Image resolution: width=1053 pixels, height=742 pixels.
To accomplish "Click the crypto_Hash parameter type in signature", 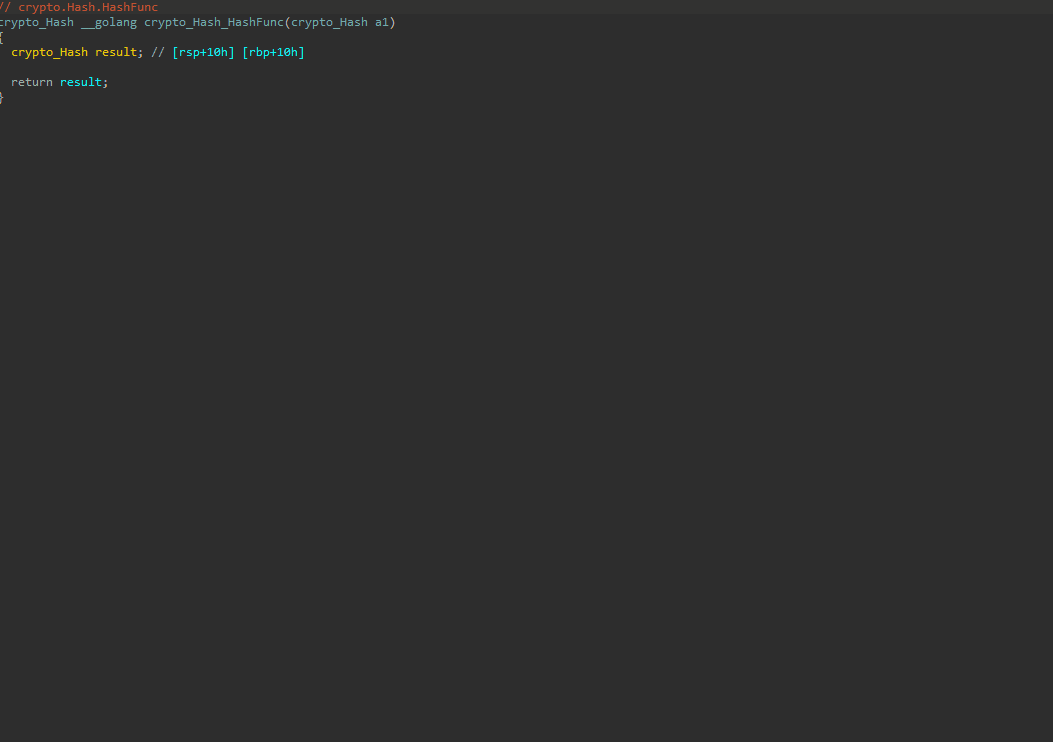I will pos(329,22).
